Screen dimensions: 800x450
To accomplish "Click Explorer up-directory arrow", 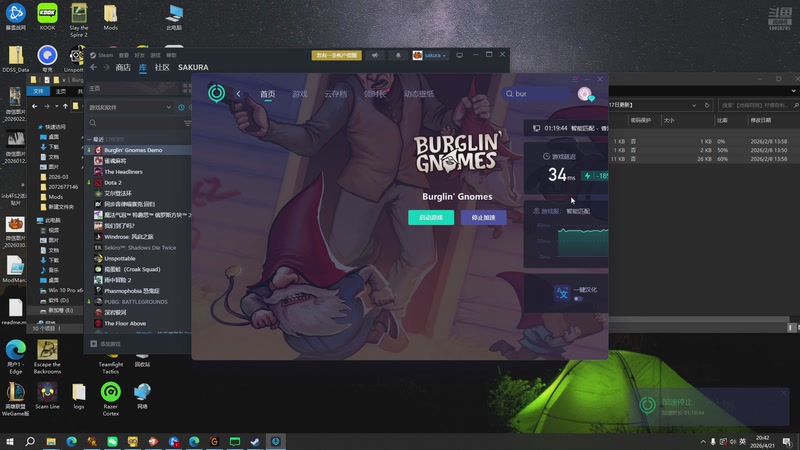I will 65,106.
